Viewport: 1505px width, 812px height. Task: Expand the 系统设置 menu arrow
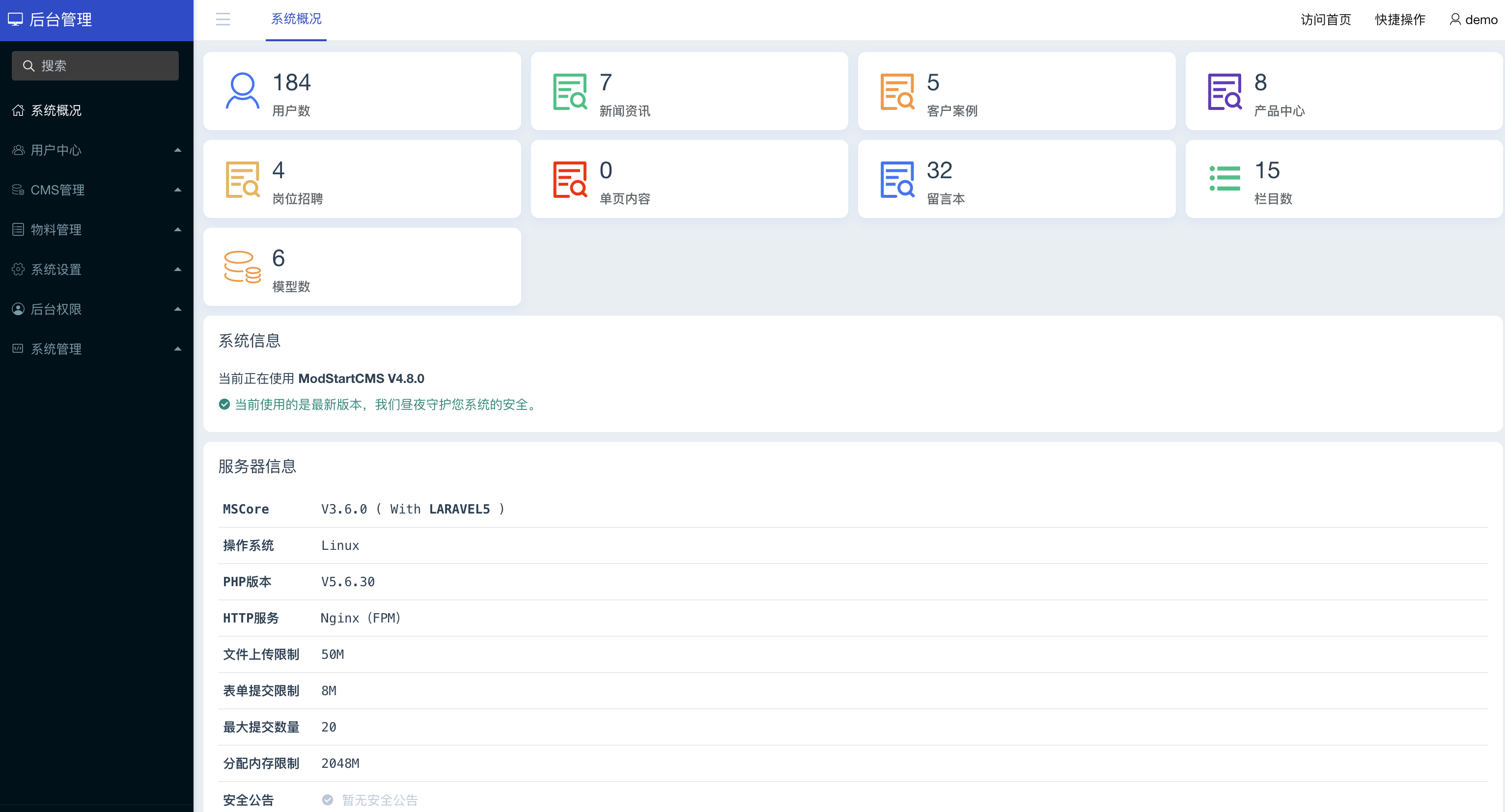(x=177, y=269)
